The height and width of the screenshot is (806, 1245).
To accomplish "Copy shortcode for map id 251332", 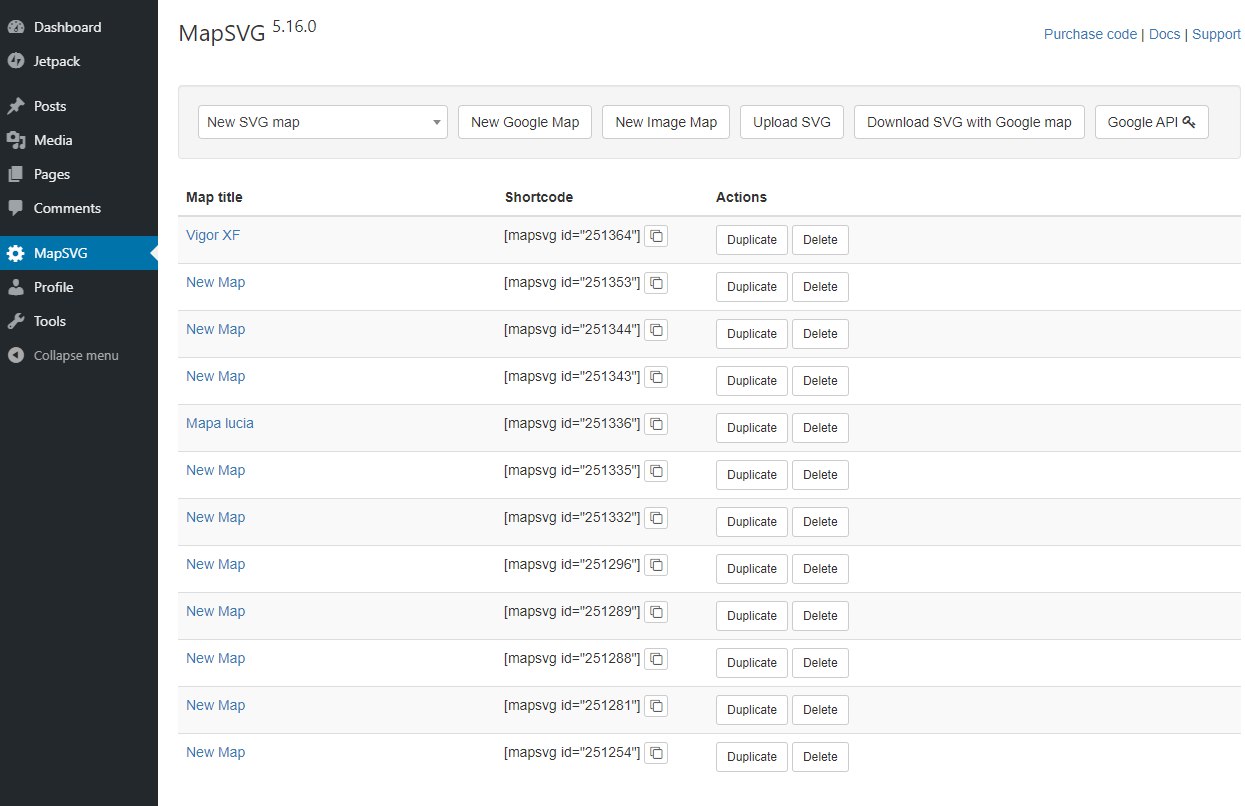I will (x=656, y=518).
